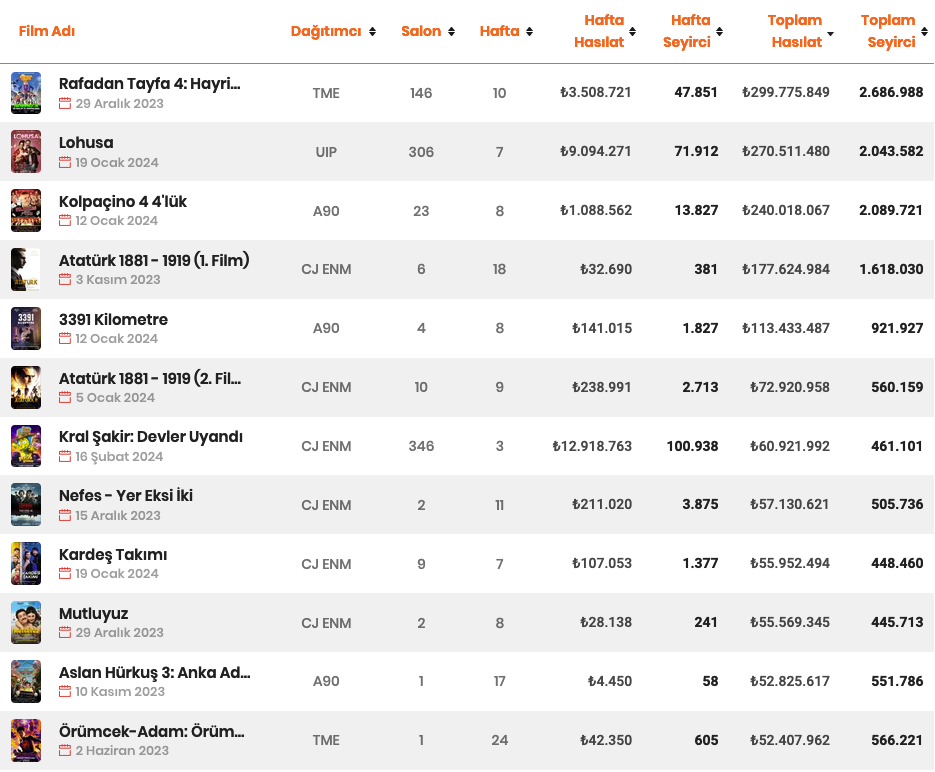Viewport: 935px width, 772px height.
Task: Open the Lohusa movie poster
Action: coord(26,152)
